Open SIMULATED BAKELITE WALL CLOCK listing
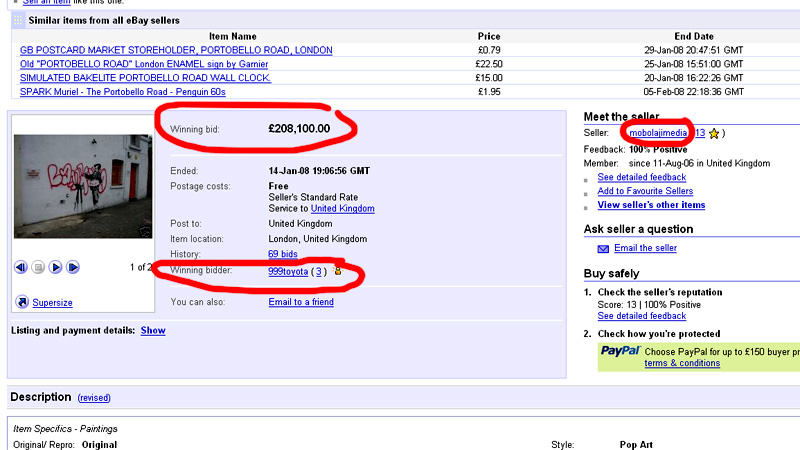Viewport: 800px width, 450px height. 145,78
